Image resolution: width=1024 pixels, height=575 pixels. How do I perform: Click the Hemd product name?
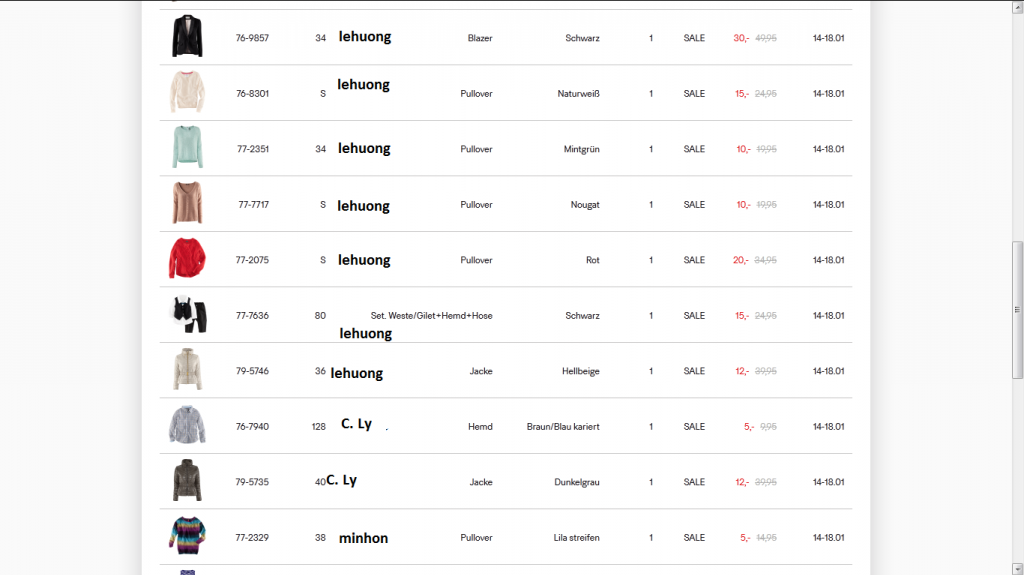(480, 427)
